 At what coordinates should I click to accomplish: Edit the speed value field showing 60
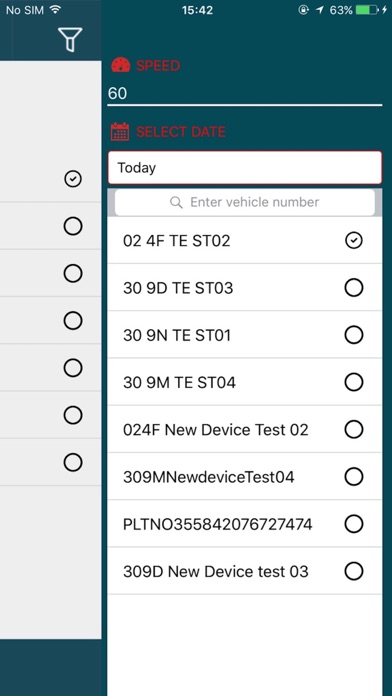coord(245,94)
